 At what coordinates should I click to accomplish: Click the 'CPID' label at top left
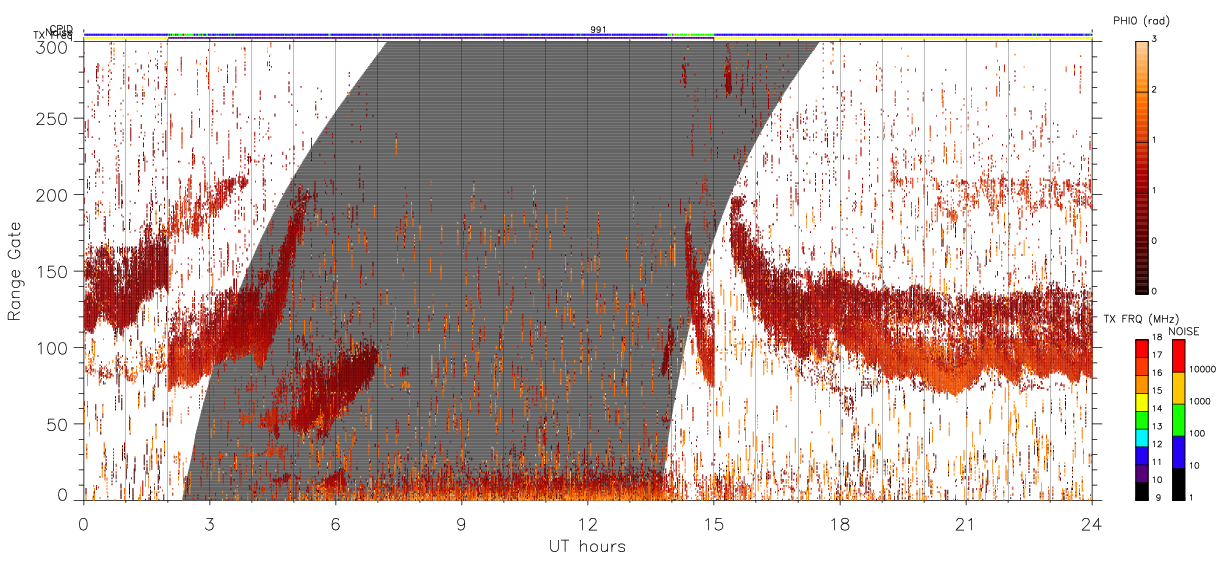pos(61,29)
